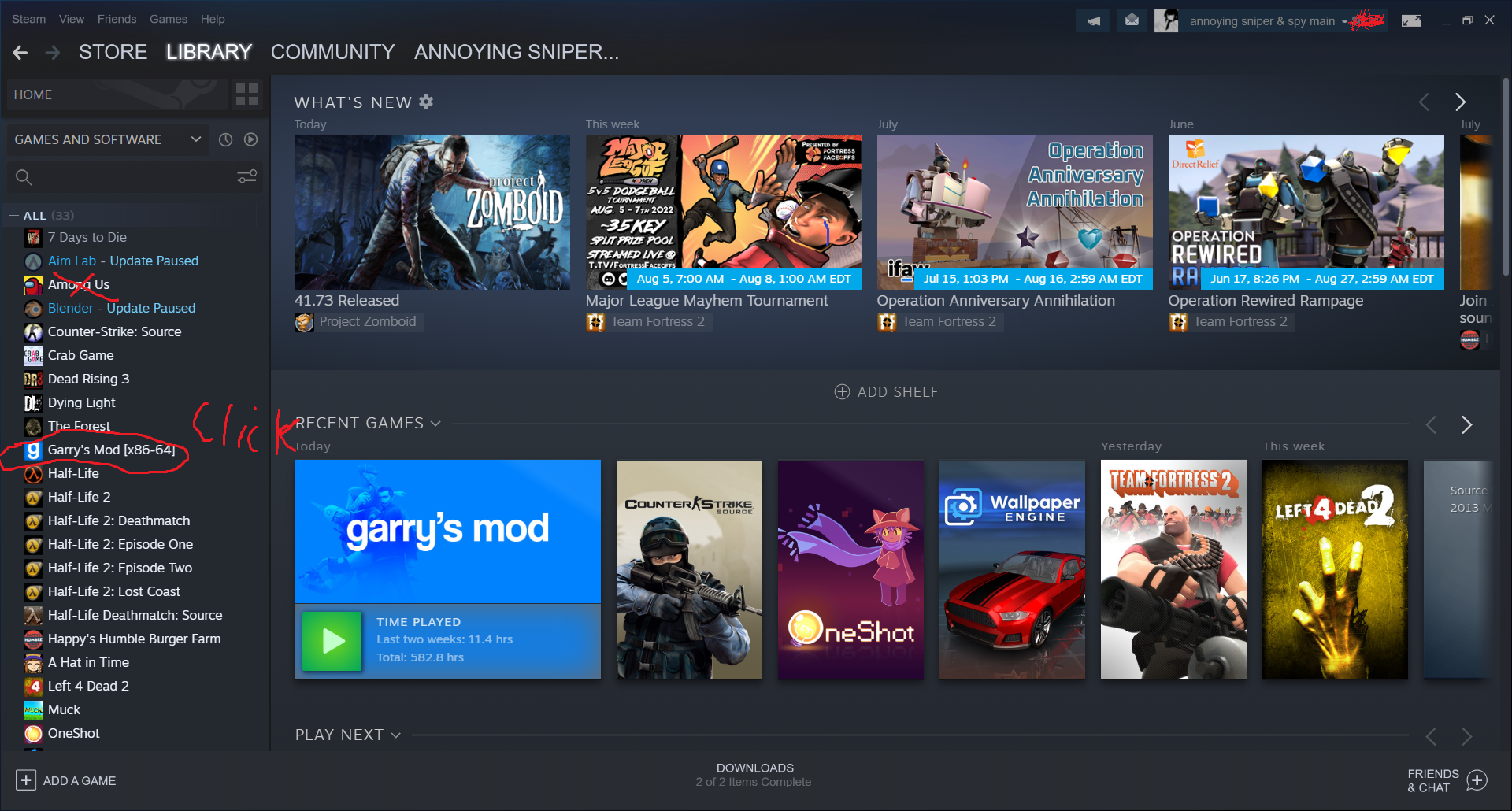Open the OneShot game cover
The image size is (1512, 811).
click(850, 569)
